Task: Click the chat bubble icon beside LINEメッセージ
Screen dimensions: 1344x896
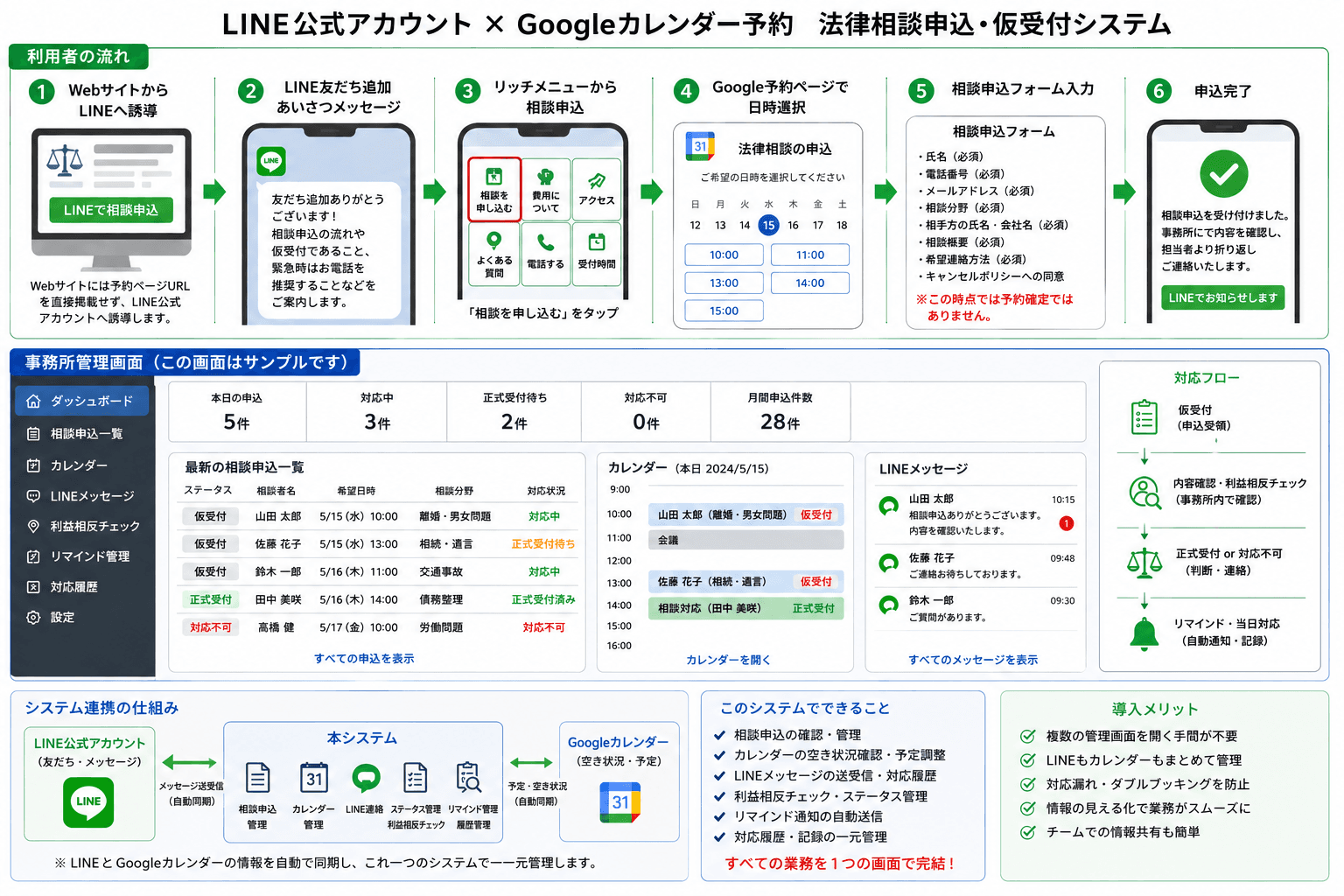Action: pos(33,496)
